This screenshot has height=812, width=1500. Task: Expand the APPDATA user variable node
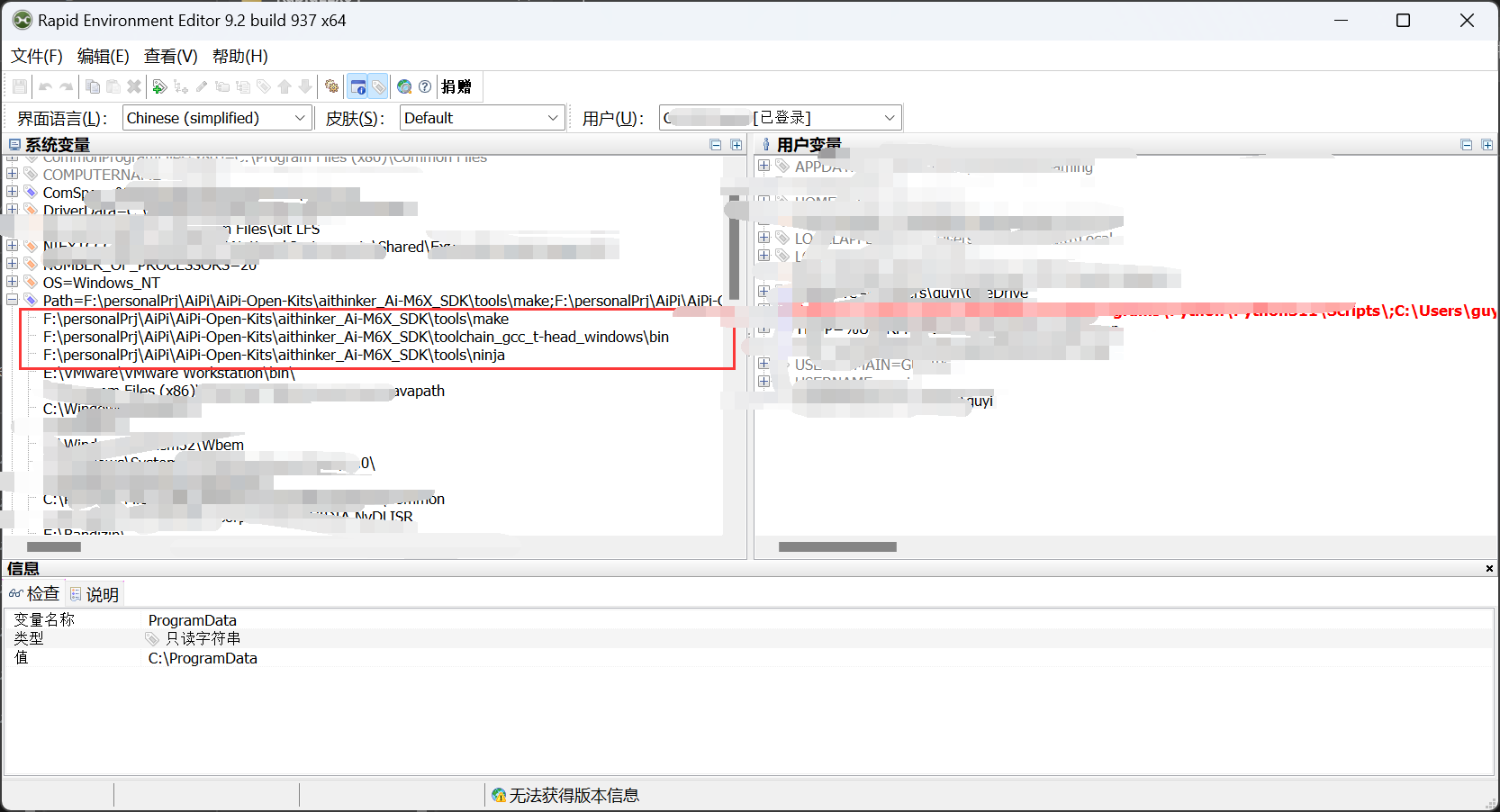764,165
